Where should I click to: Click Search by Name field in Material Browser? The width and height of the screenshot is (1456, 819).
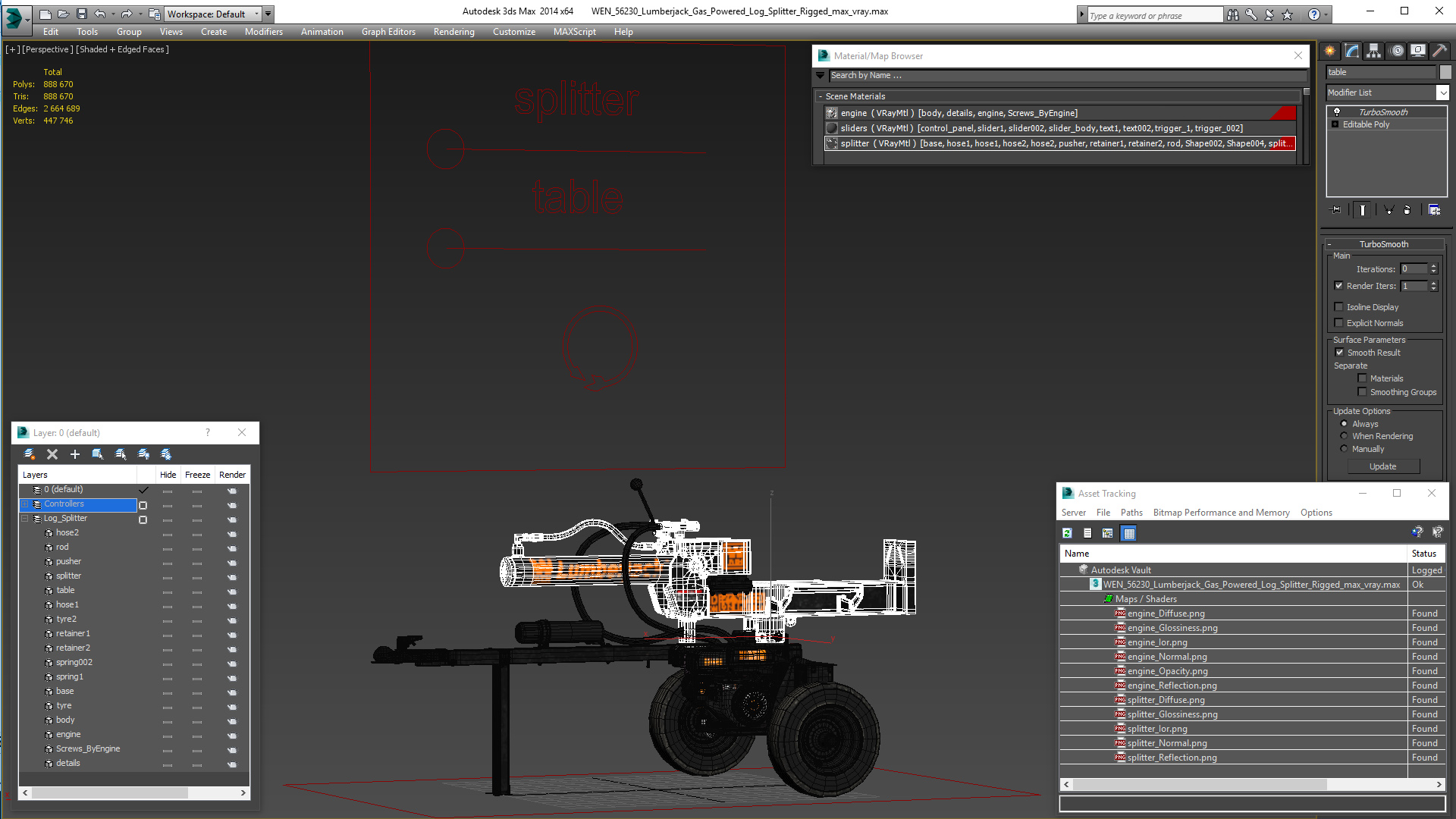(x=1062, y=75)
